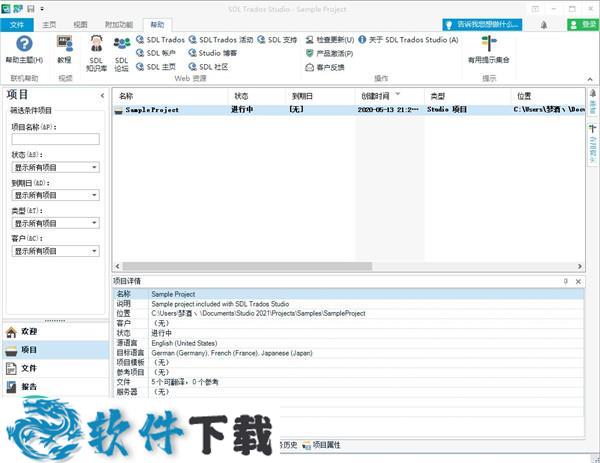Go to the 项目 projects view

tap(56, 350)
